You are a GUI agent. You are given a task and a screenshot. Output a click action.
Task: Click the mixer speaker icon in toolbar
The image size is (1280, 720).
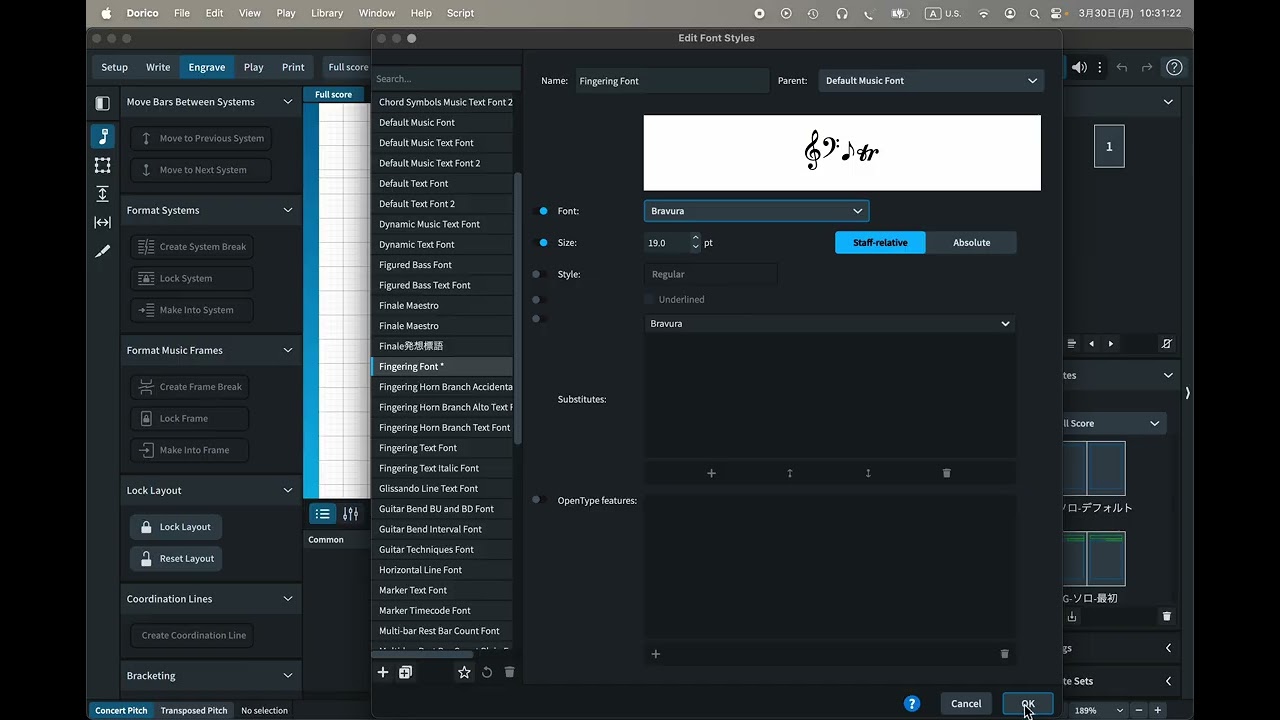coord(1079,67)
